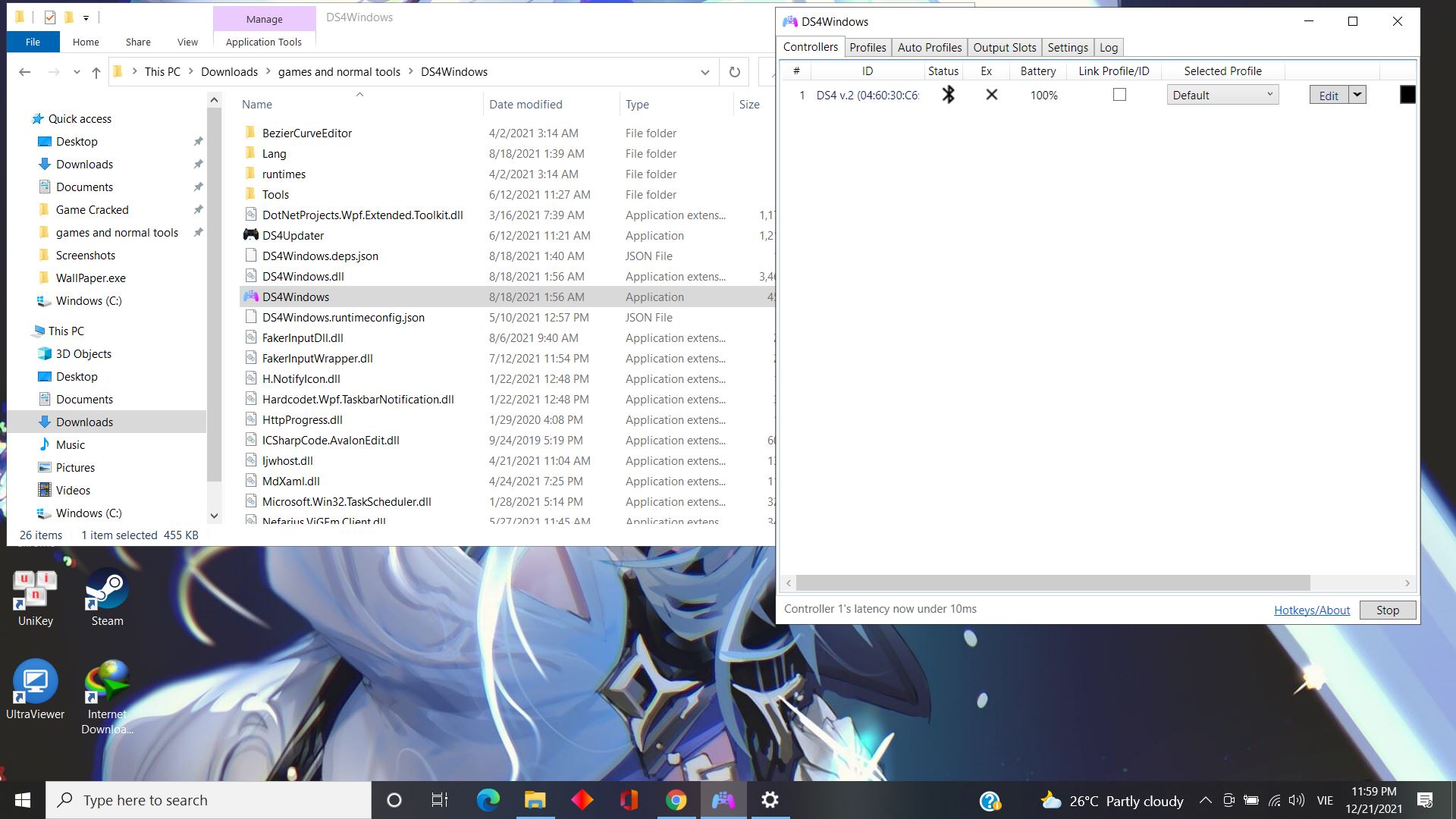The width and height of the screenshot is (1456, 819).
Task: Click the navigation pane scroll down arrow
Action: point(214,515)
